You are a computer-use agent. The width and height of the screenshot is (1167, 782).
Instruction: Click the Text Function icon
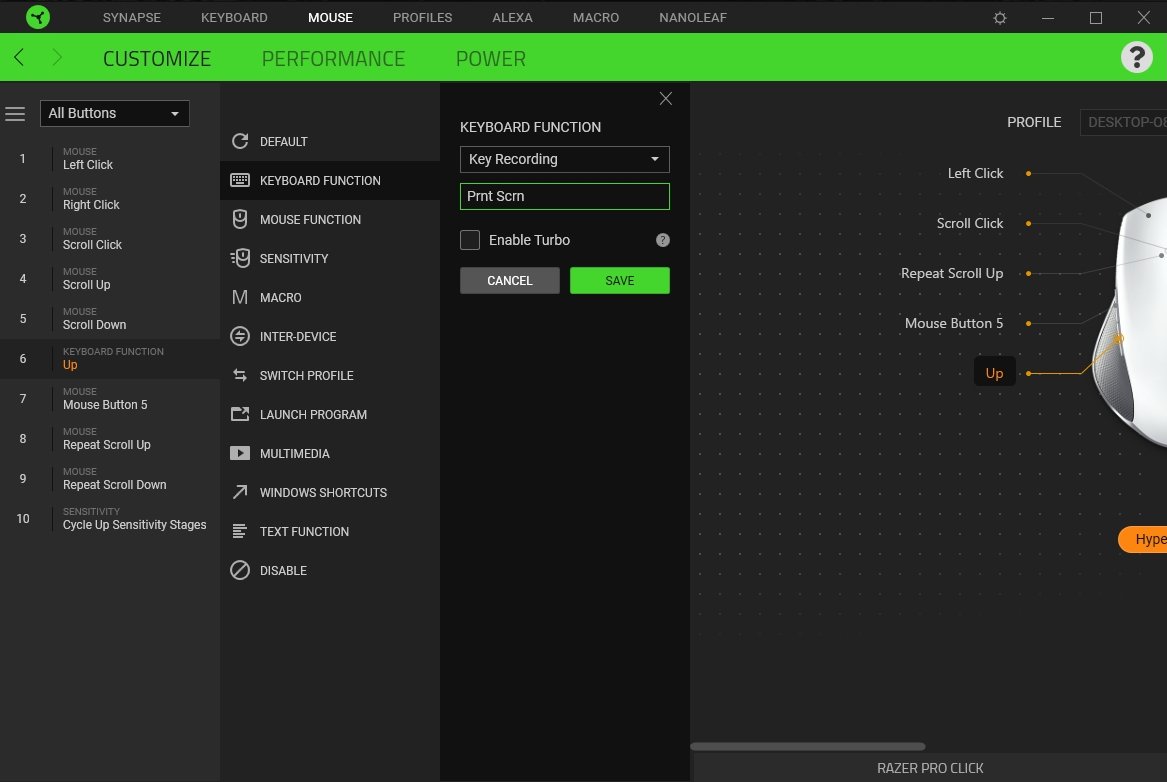[240, 531]
